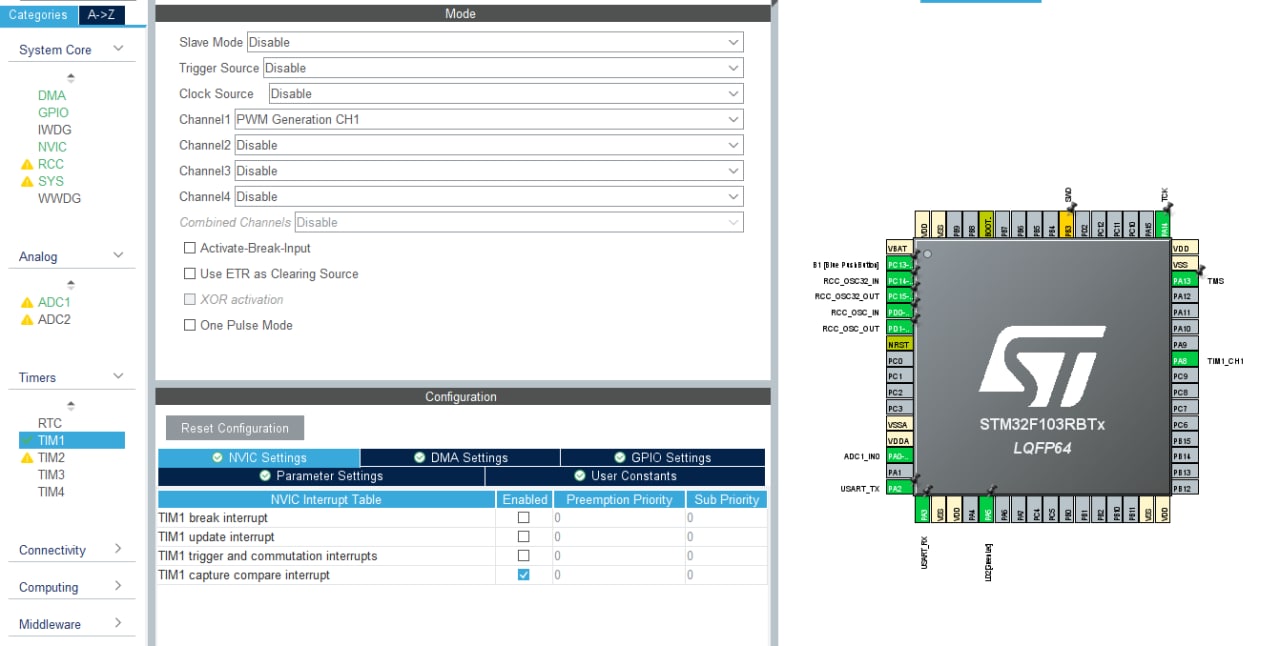This screenshot has height=646, width=1280.
Task: Open the DMA Settings tab
Action: (x=460, y=458)
